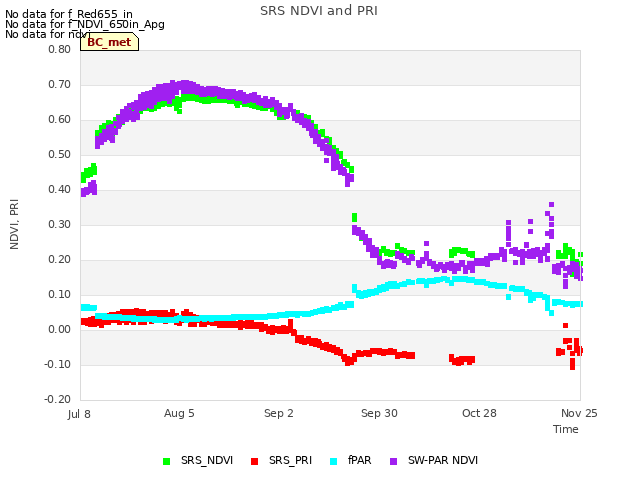Select the SW-PAR NDVI legend label

(x=443, y=460)
